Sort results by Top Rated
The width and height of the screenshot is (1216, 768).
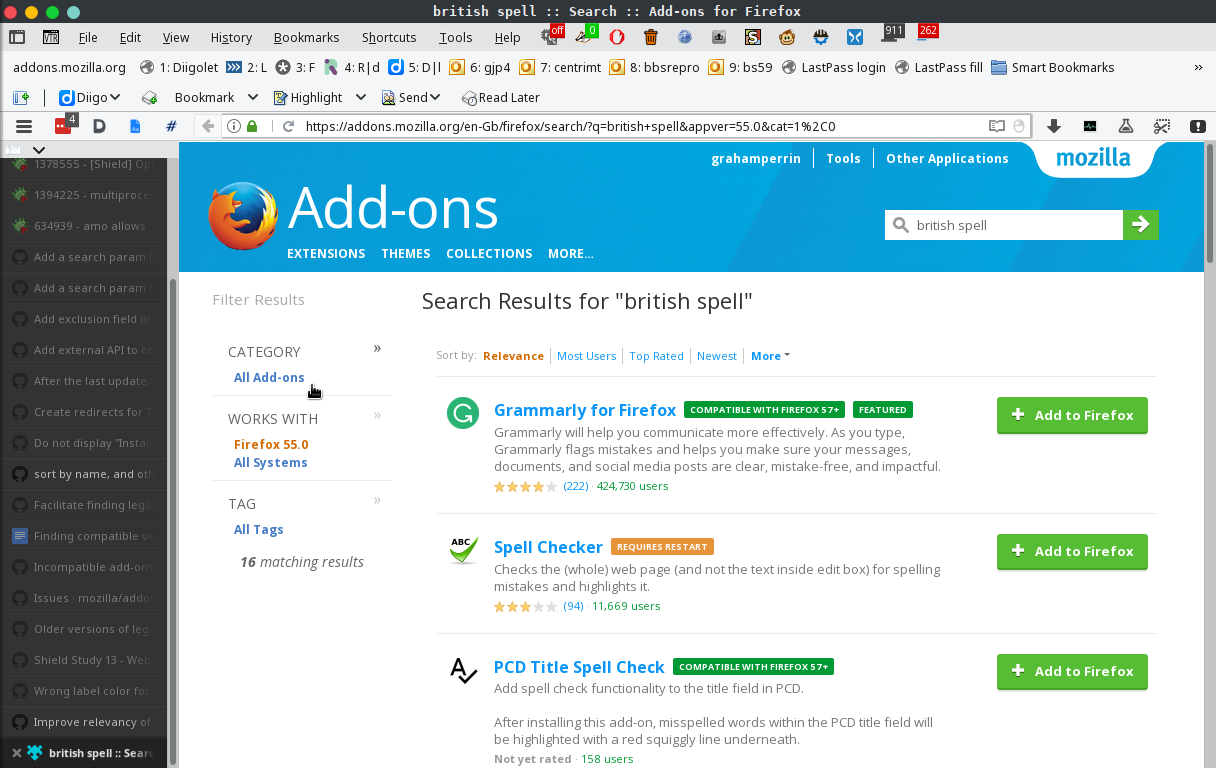[x=656, y=356]
